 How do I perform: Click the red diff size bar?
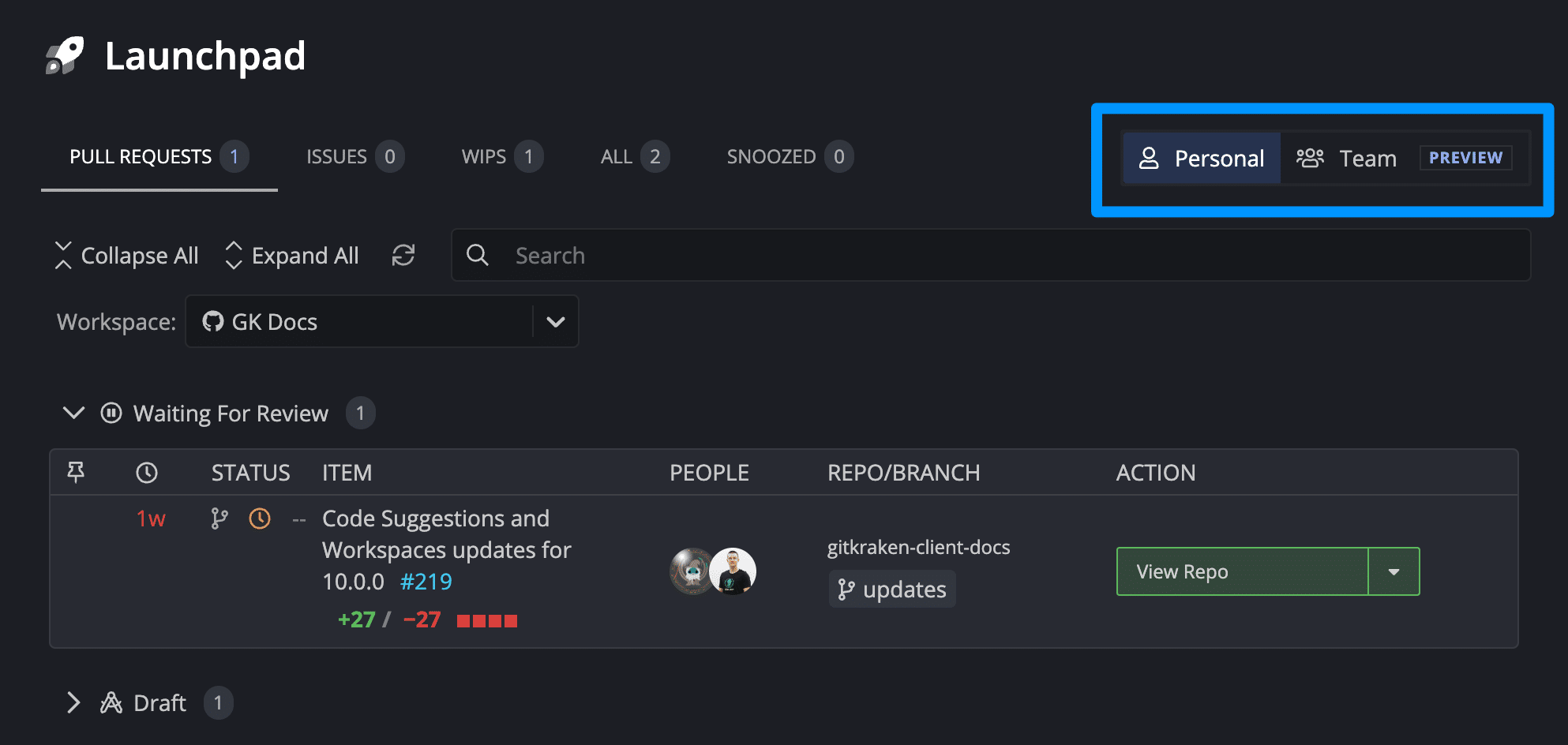487,621
